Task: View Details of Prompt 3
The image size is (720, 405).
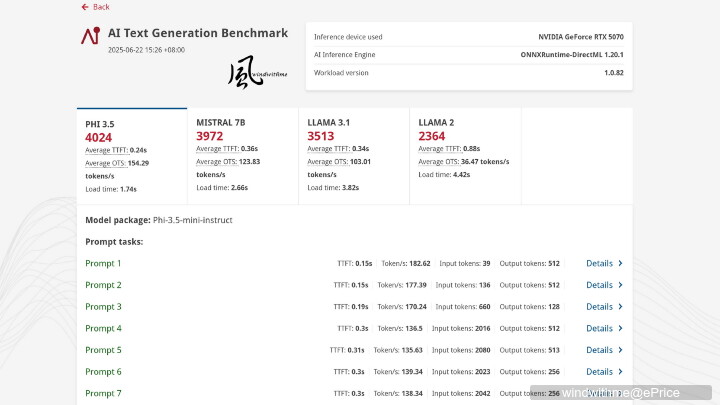Action: coord(604,306)
